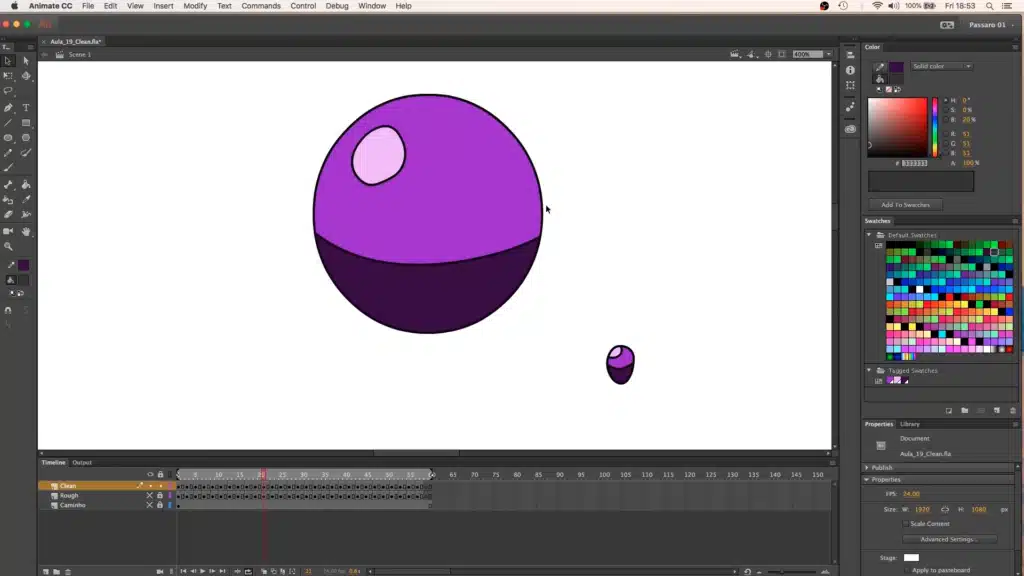Select the Text tool

tap(26, 107)
